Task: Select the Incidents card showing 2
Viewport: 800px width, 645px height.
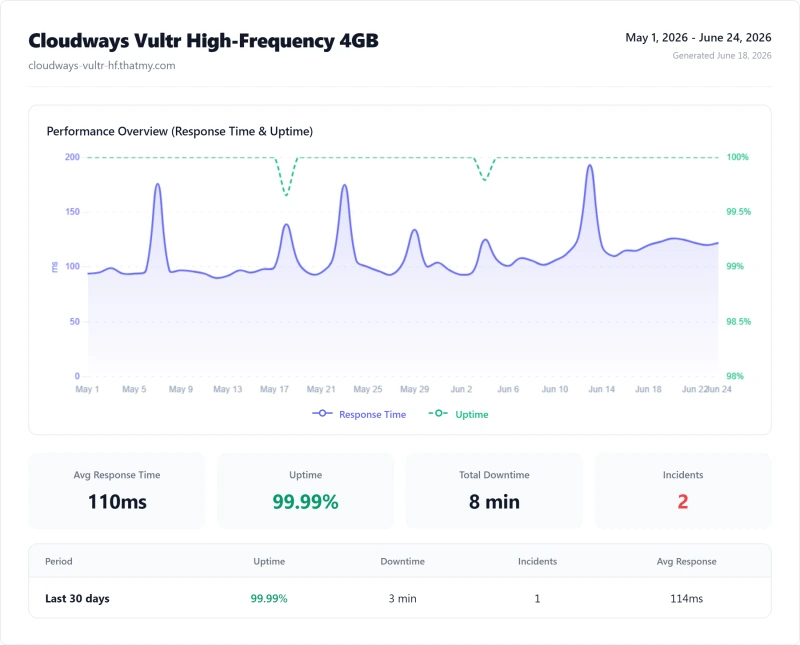Action: pyautogui.click(x=683, y=491)
